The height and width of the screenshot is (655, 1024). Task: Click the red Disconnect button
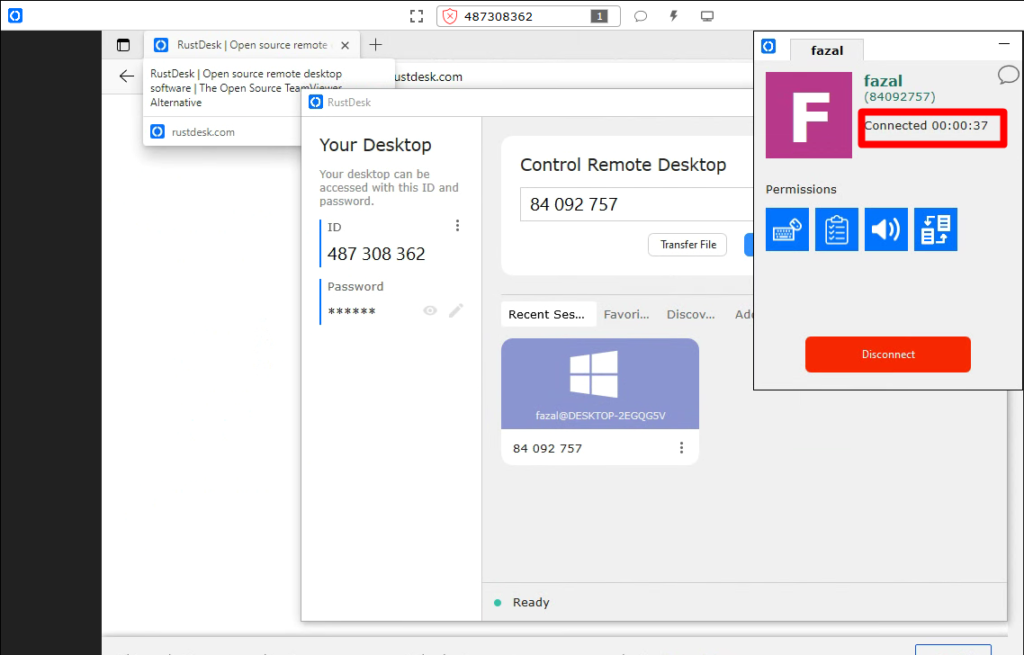point(888,354)
